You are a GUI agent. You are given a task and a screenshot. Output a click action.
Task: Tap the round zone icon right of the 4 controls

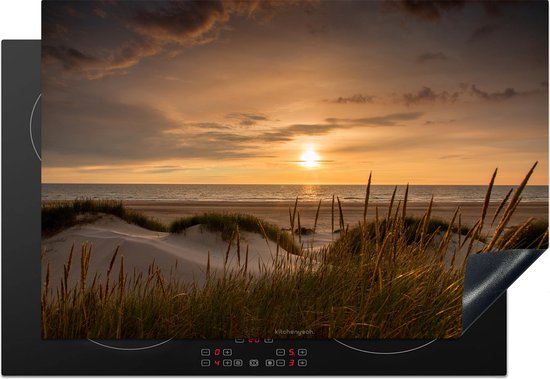(x=238, y=363)
